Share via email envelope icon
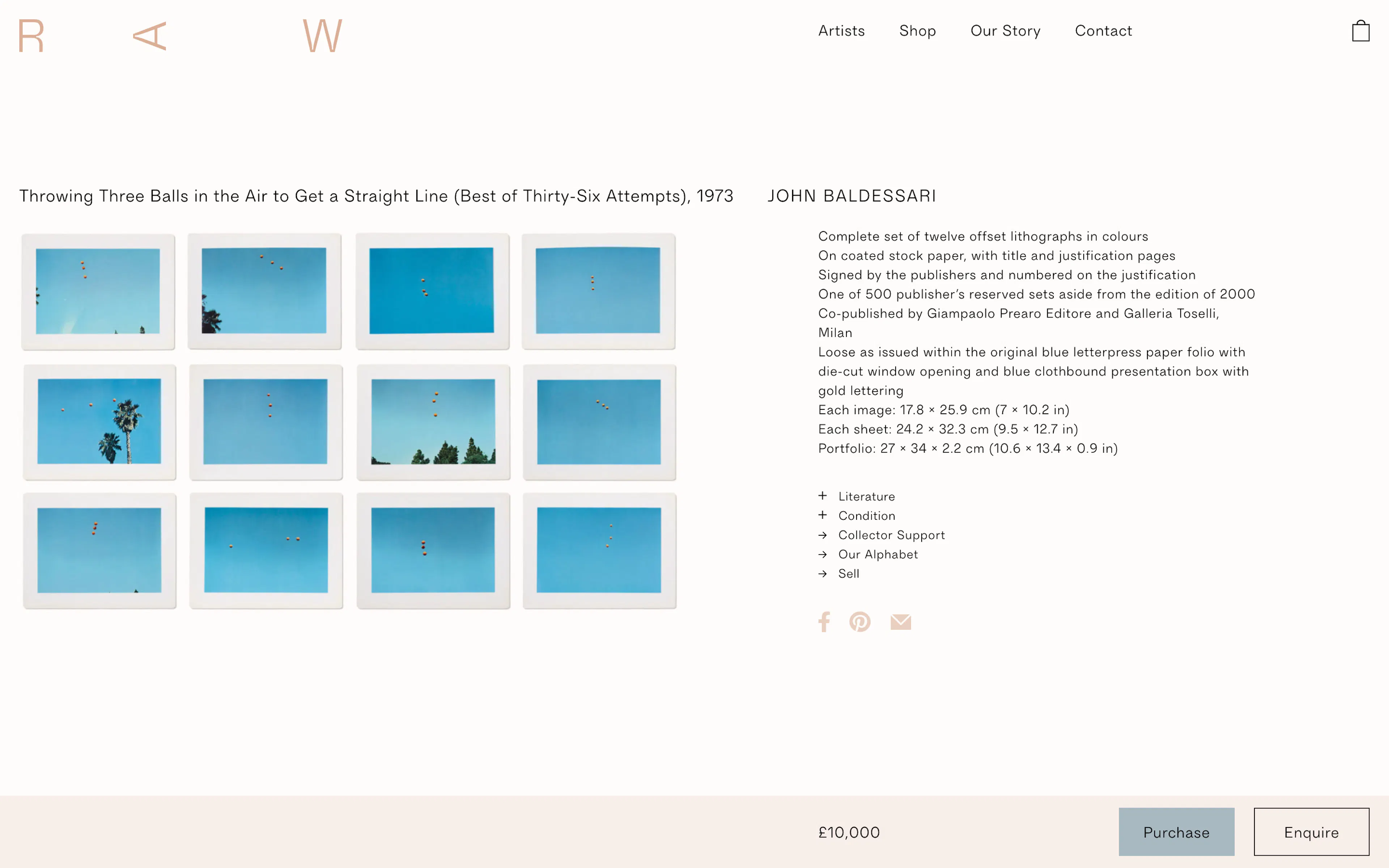Viewport: 1389px width, 868px height. point(901,622)
